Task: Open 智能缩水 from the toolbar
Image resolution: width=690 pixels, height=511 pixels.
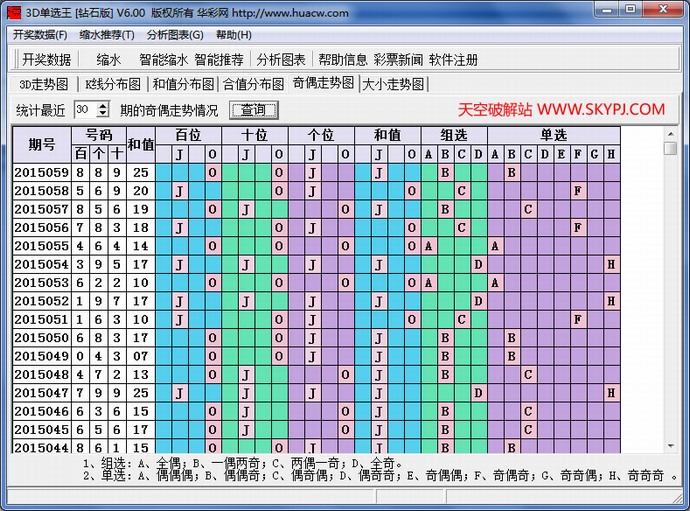Action: point(163,60)
